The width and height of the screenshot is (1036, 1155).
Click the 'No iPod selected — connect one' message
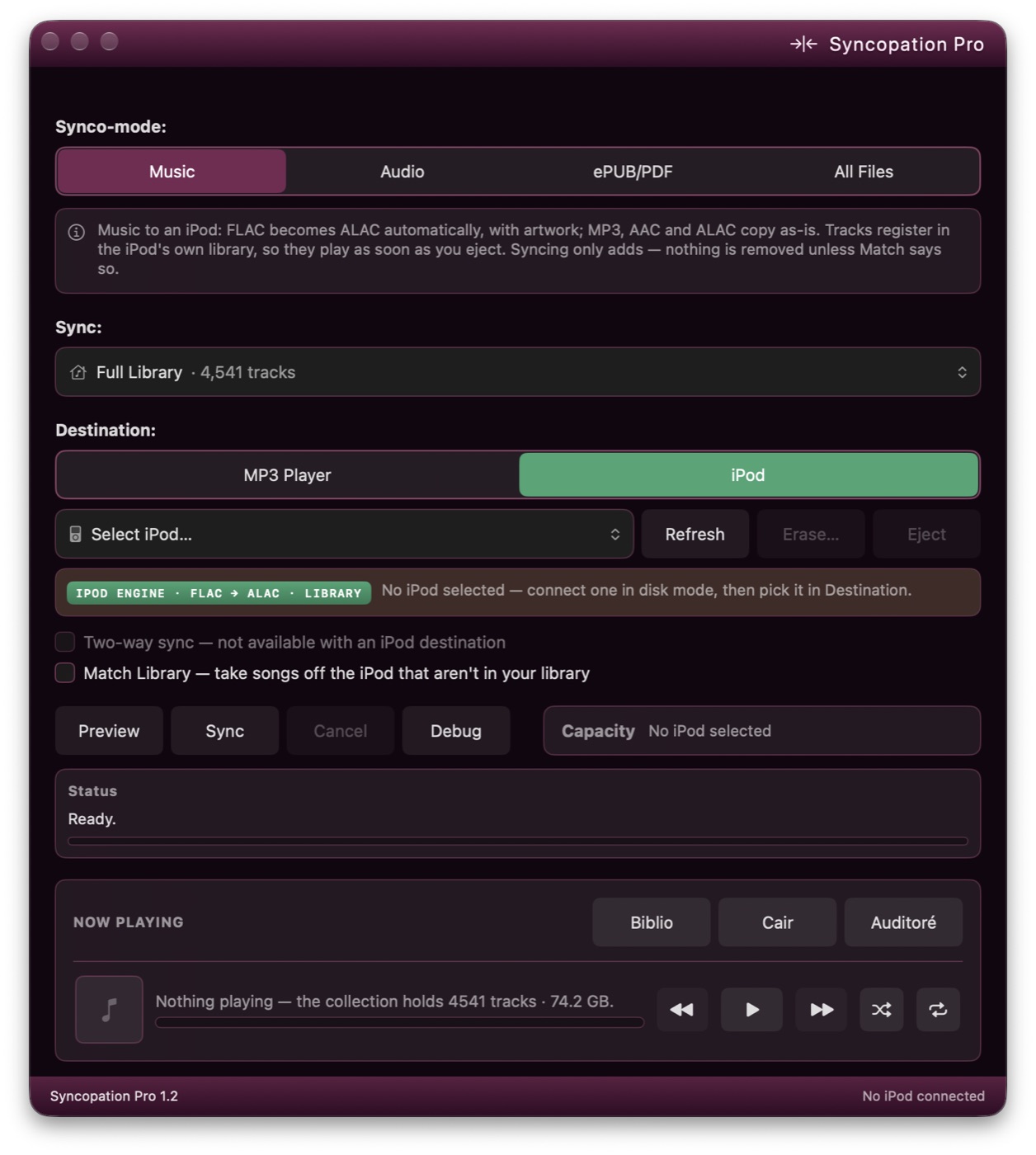[x=647, y=590]
